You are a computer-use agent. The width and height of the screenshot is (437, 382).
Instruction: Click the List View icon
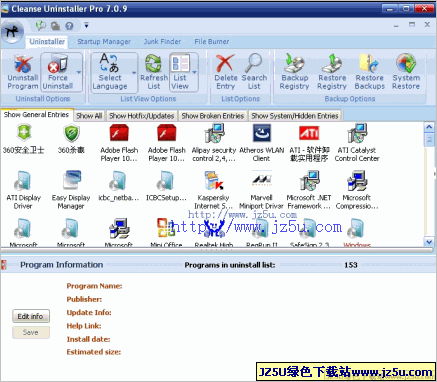tap(180, 63)
